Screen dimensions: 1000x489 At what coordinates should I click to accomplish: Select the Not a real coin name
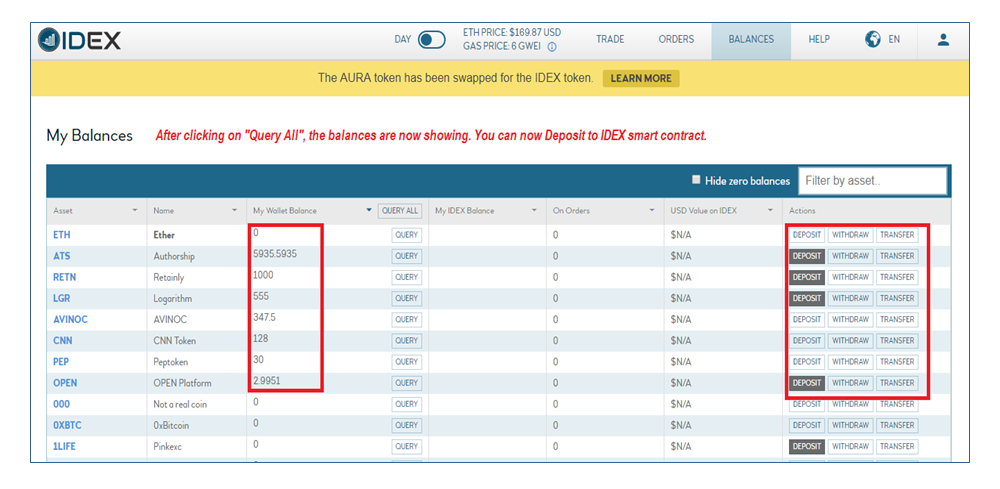180,404
